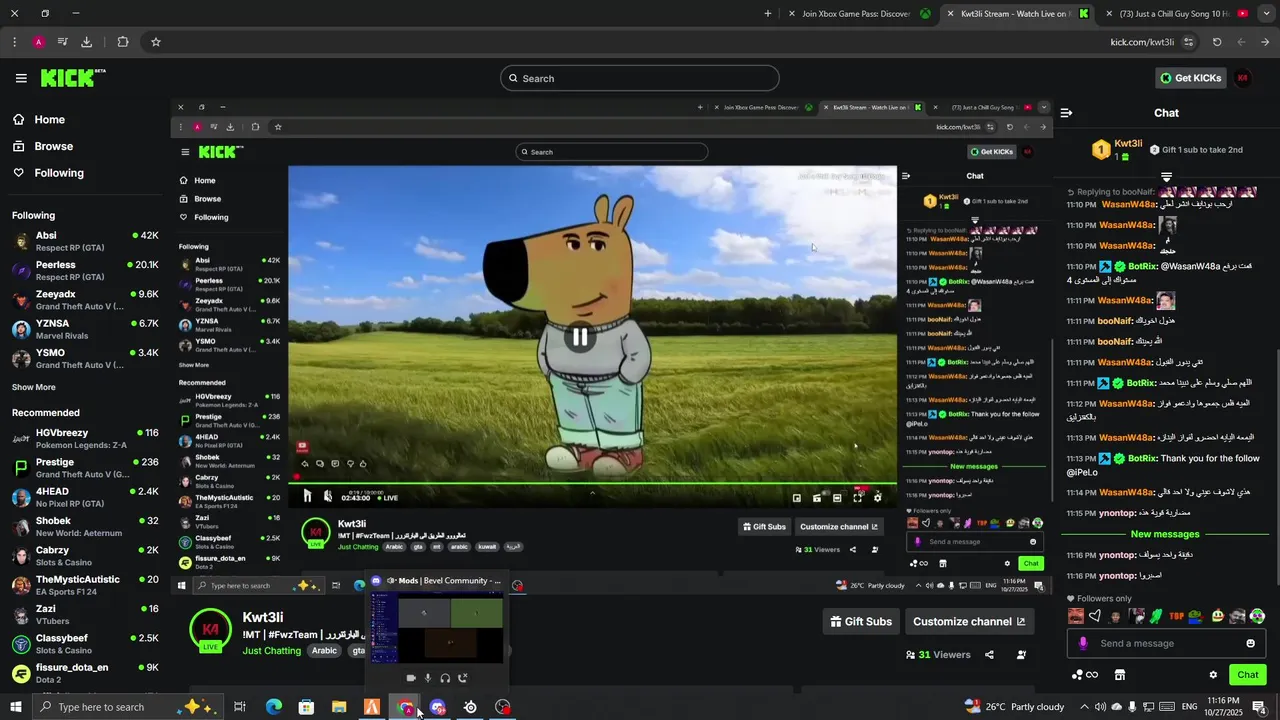Open the Just Chatting category link
Image resolution: width=1280 pixels, height=720 pixels.
click(271, 651)
